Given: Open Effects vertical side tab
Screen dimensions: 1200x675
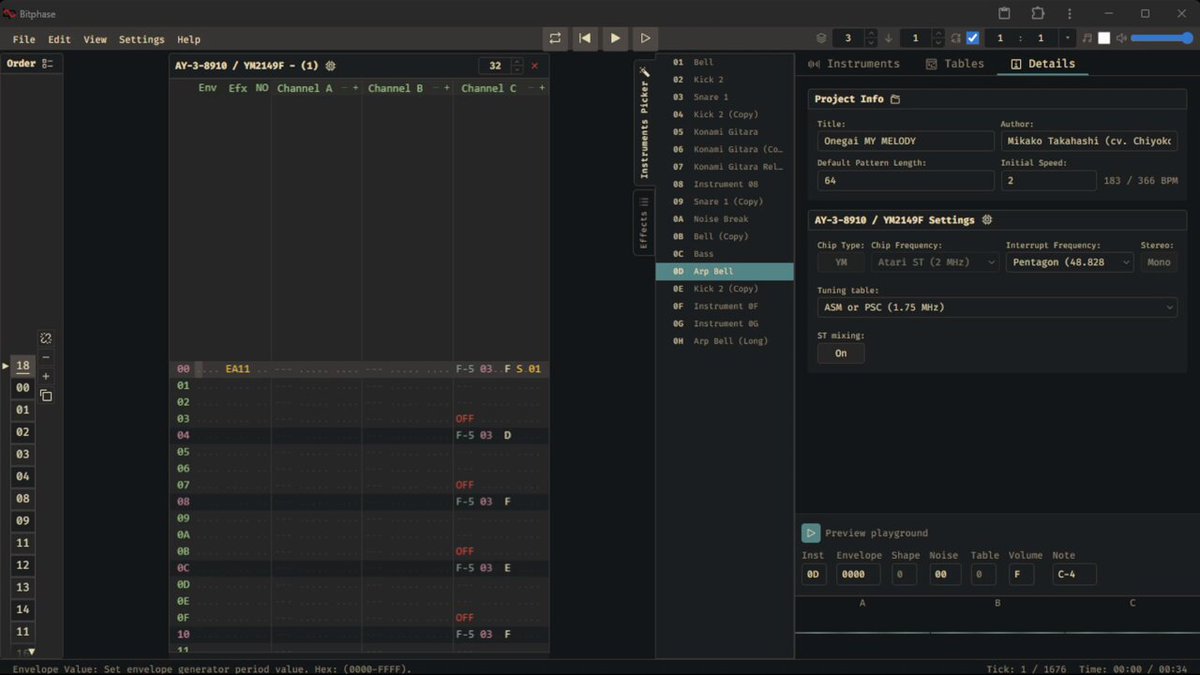Looking at the screenshot, I should pos(644,223).
